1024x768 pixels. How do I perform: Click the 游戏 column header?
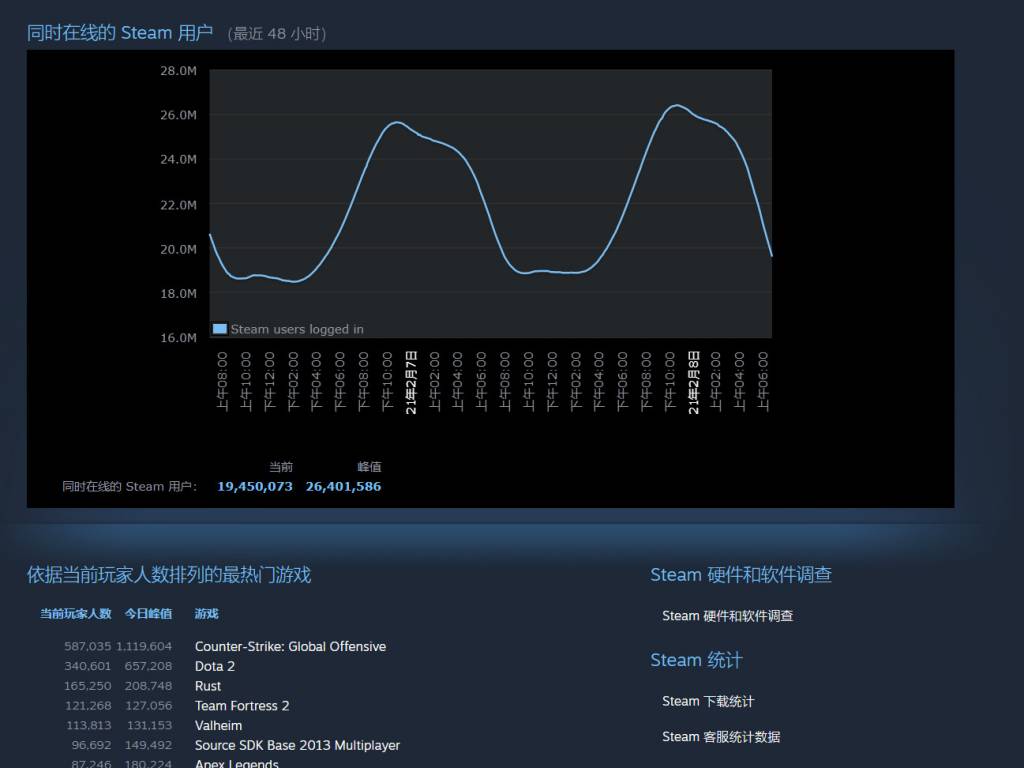(206, 614)
